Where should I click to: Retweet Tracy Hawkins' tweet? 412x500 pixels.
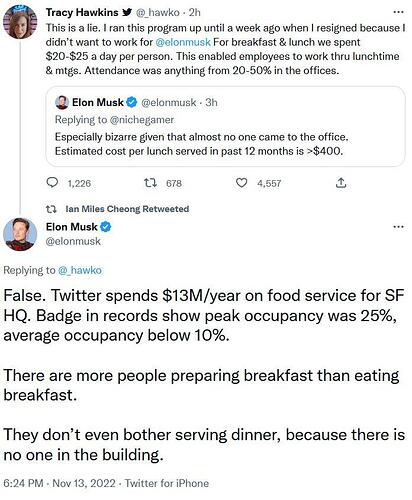click(x=149, y=183)
